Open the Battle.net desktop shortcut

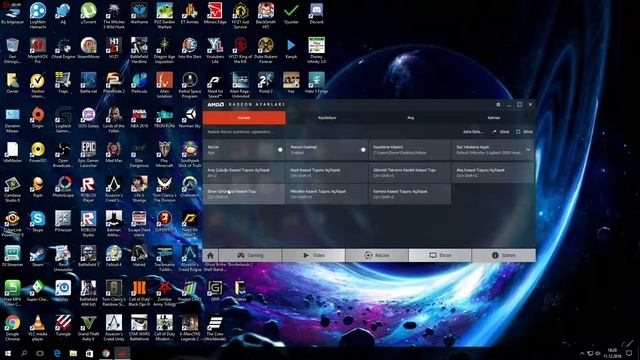tap(88, 83)
